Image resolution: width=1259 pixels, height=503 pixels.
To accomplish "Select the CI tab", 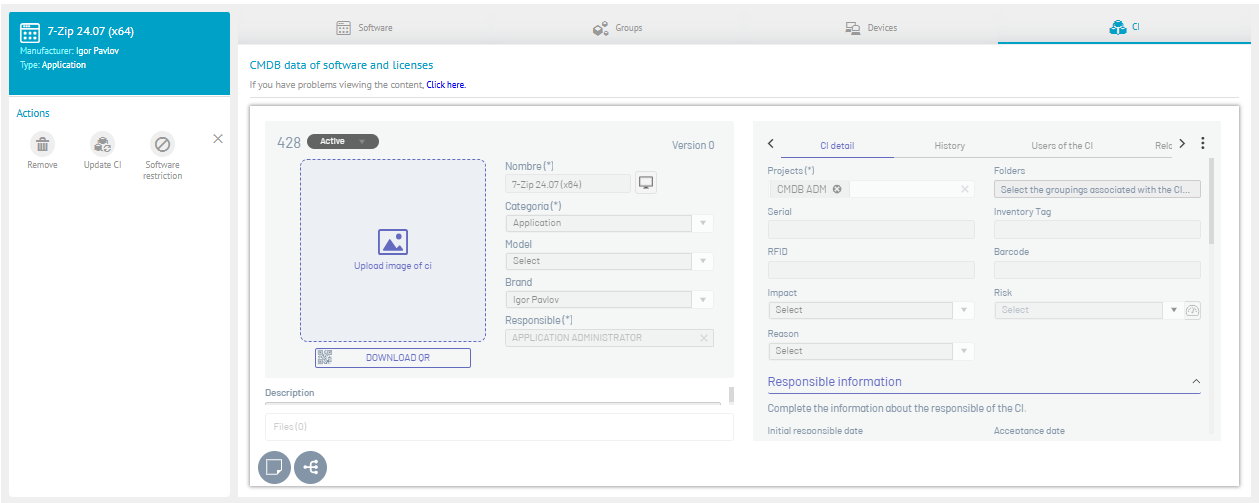I will pyautogui.click(x=1125, y=28).
